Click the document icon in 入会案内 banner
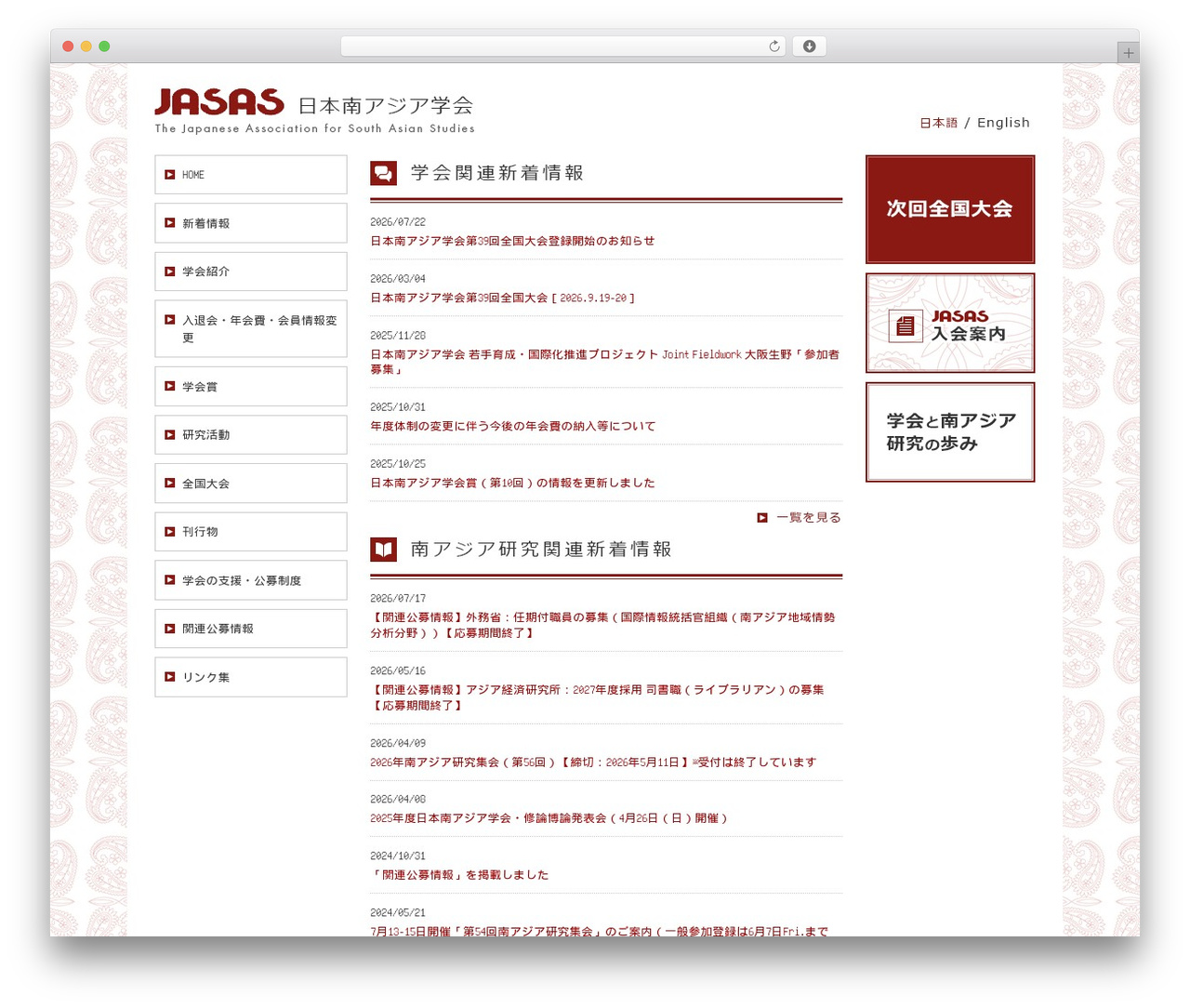1190x1008 pixels. tap(906, 325)
